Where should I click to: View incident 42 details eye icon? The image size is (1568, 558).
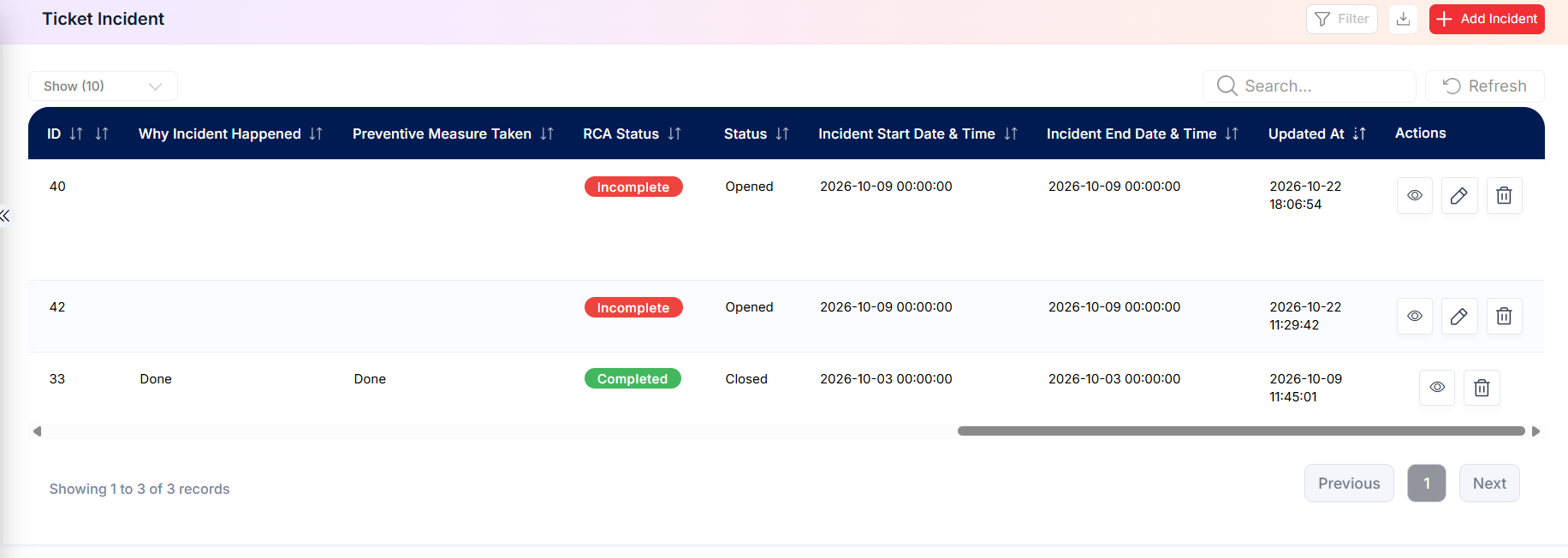[x=1415, y=317]
